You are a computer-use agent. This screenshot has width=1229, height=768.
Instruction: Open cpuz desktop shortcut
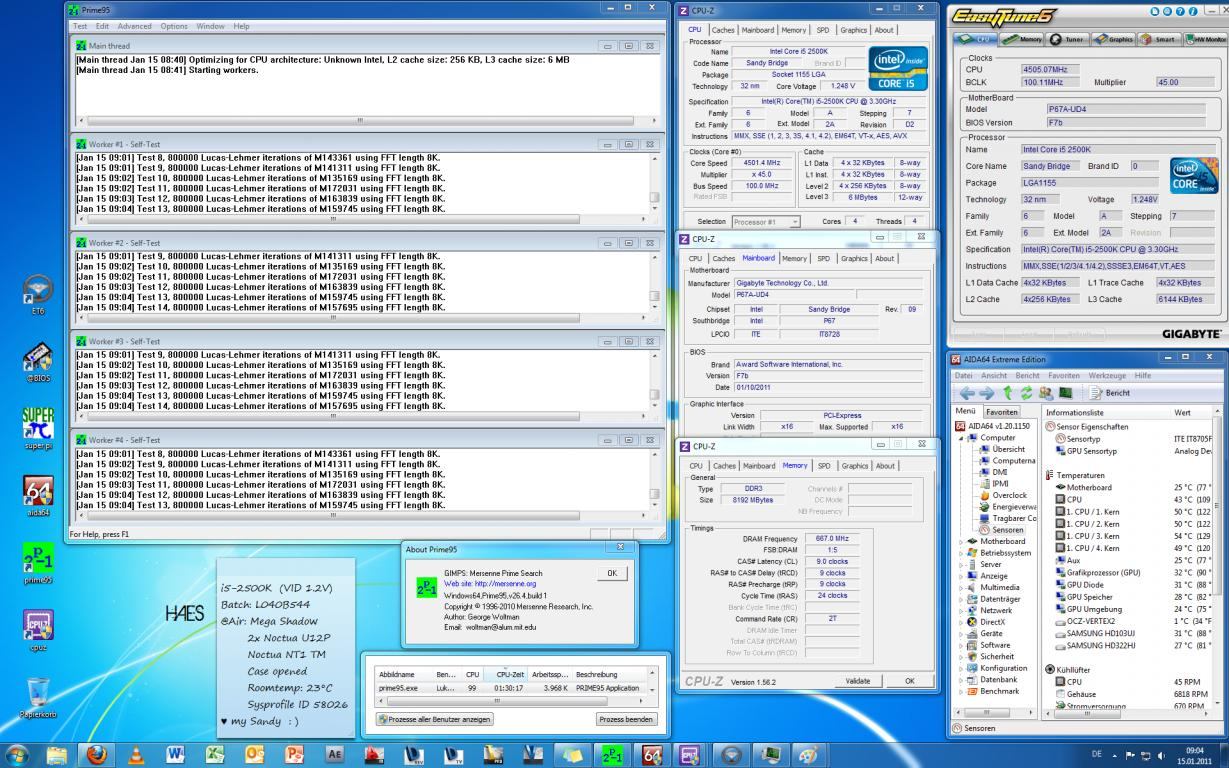pyautogui.click(x=38, y=629)
